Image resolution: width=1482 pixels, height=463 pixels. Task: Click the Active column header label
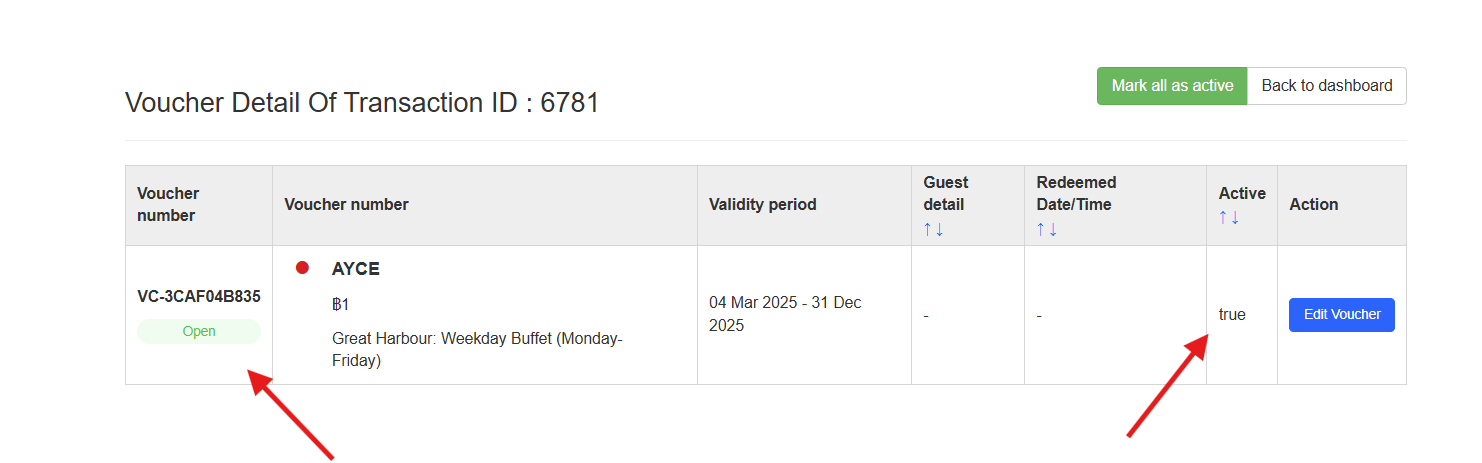click(x=1241, y=193)
